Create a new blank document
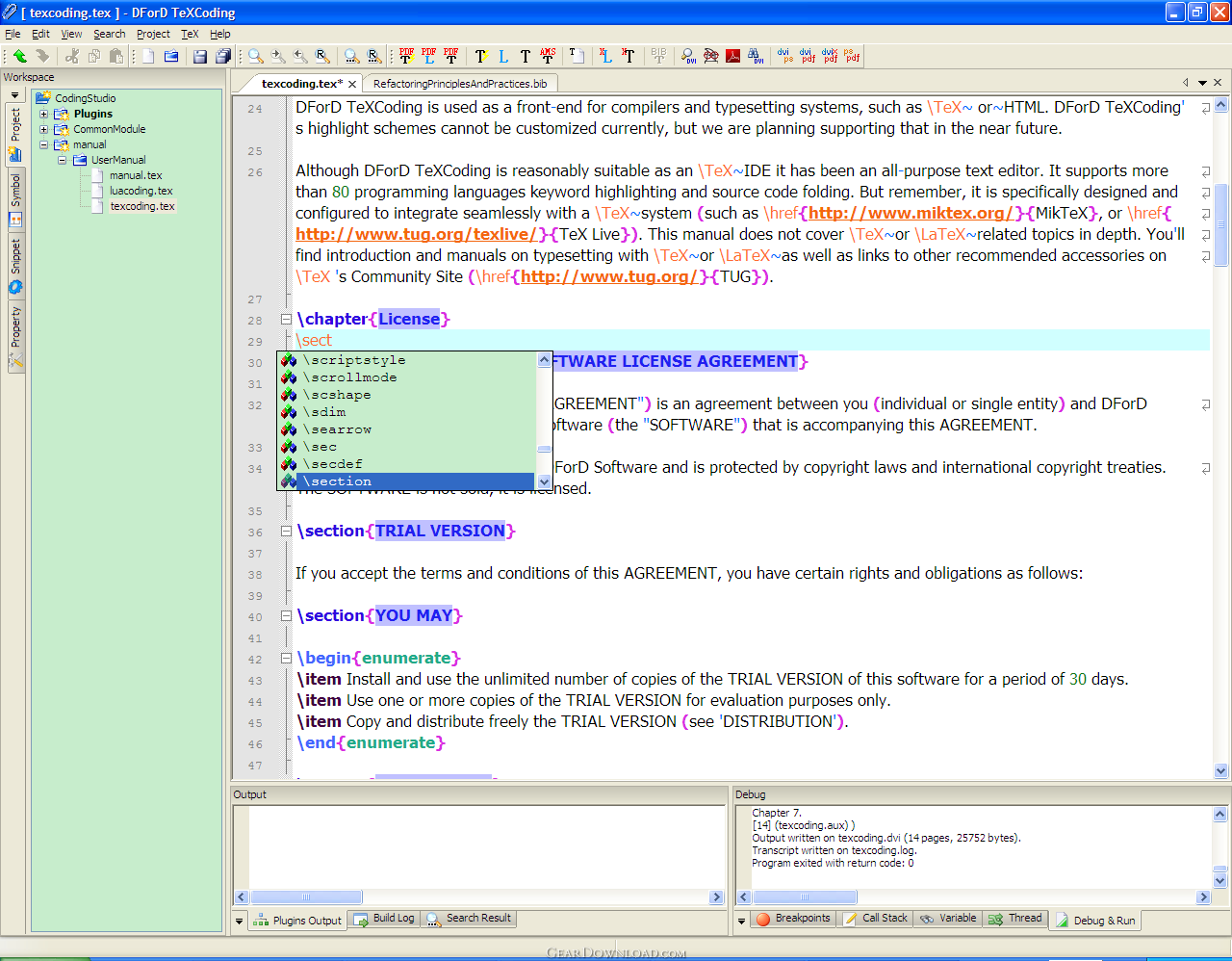This screenshot has width=1232, height=961. point(148,56)
